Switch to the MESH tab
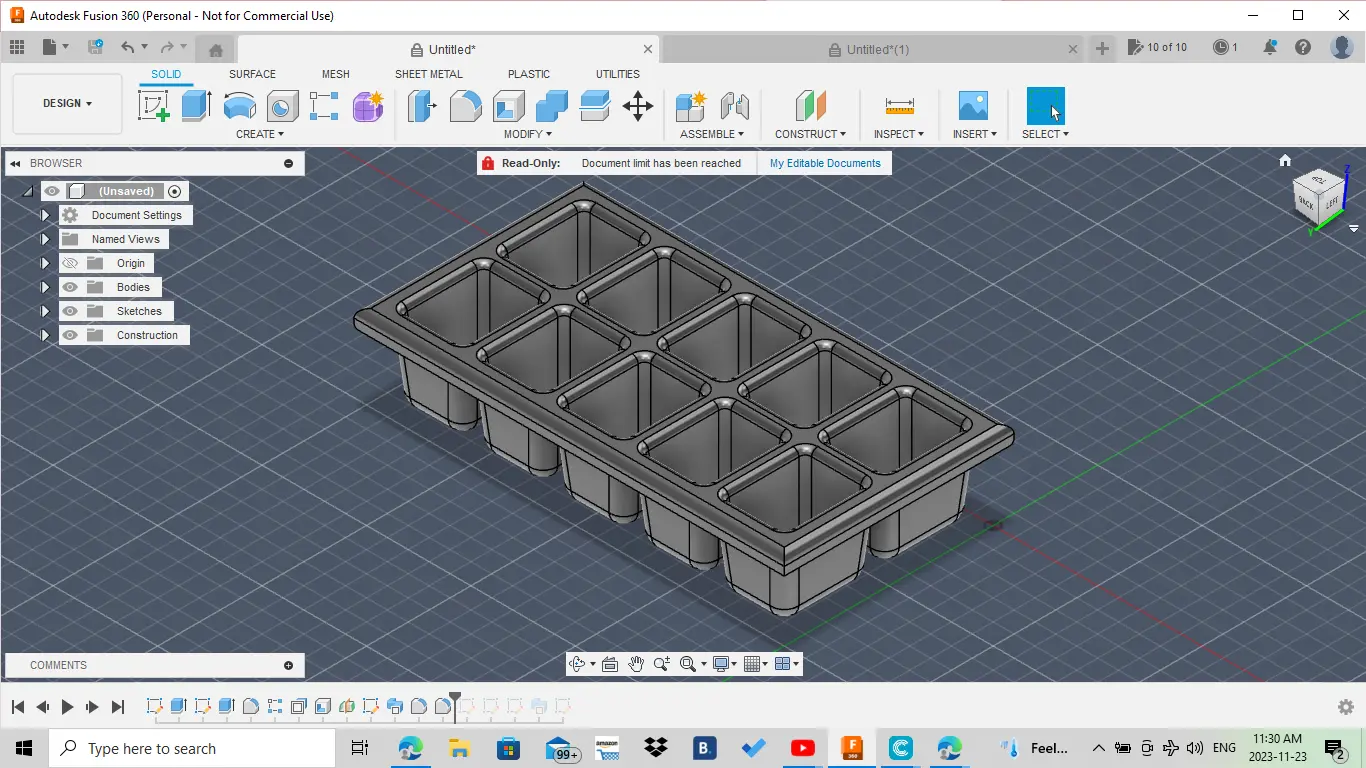1366x768 pixels. click(335, 74)
